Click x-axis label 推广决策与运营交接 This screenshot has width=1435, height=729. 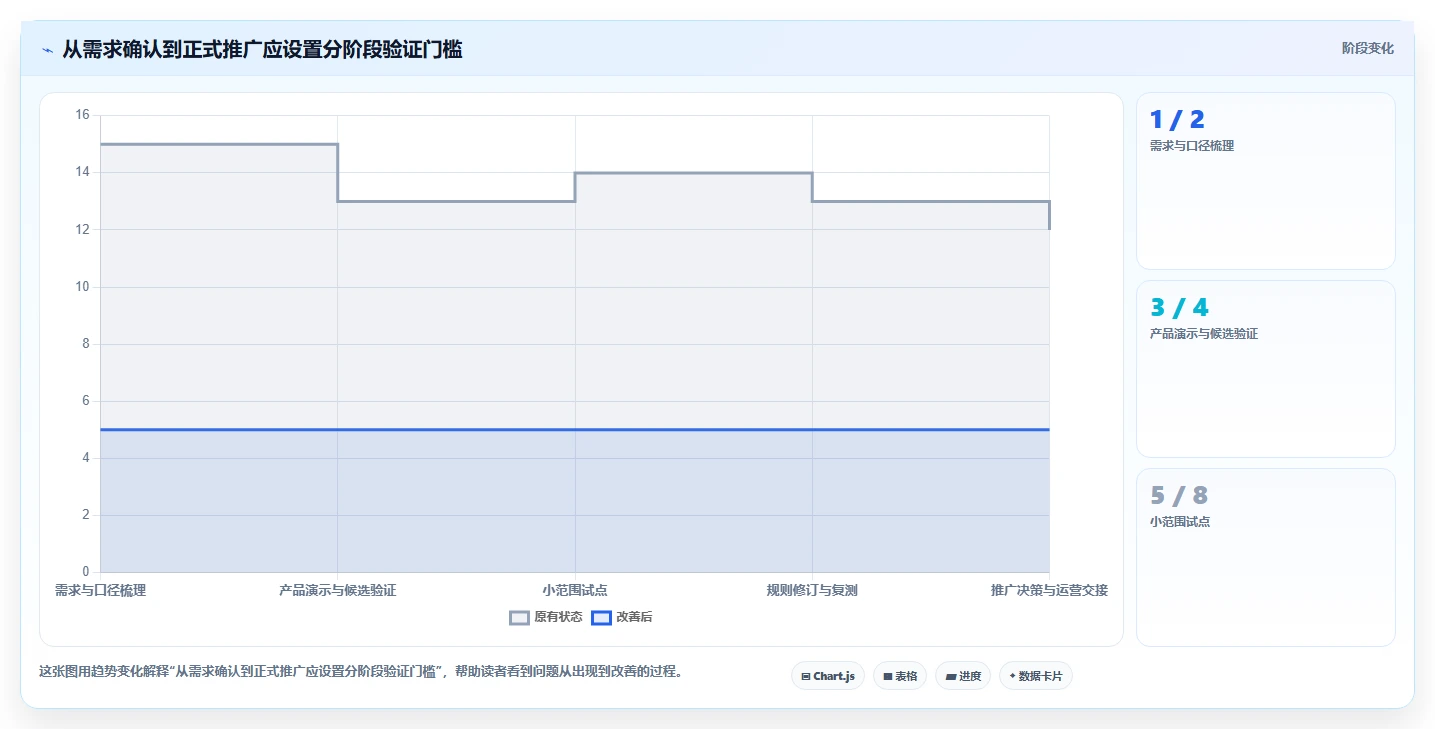pyautogui.click(x=1049, y=590)
